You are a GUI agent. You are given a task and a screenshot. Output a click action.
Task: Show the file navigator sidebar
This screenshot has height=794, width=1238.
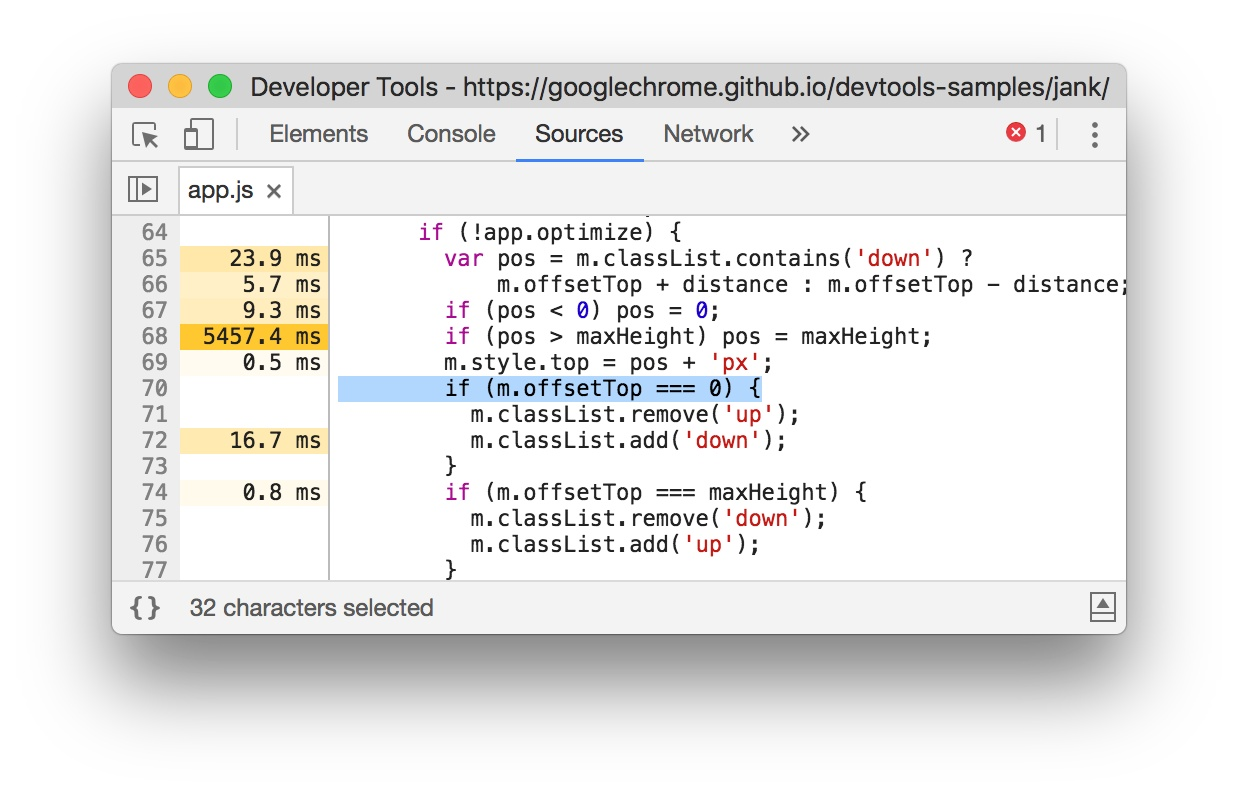click(x=143, y=188)
